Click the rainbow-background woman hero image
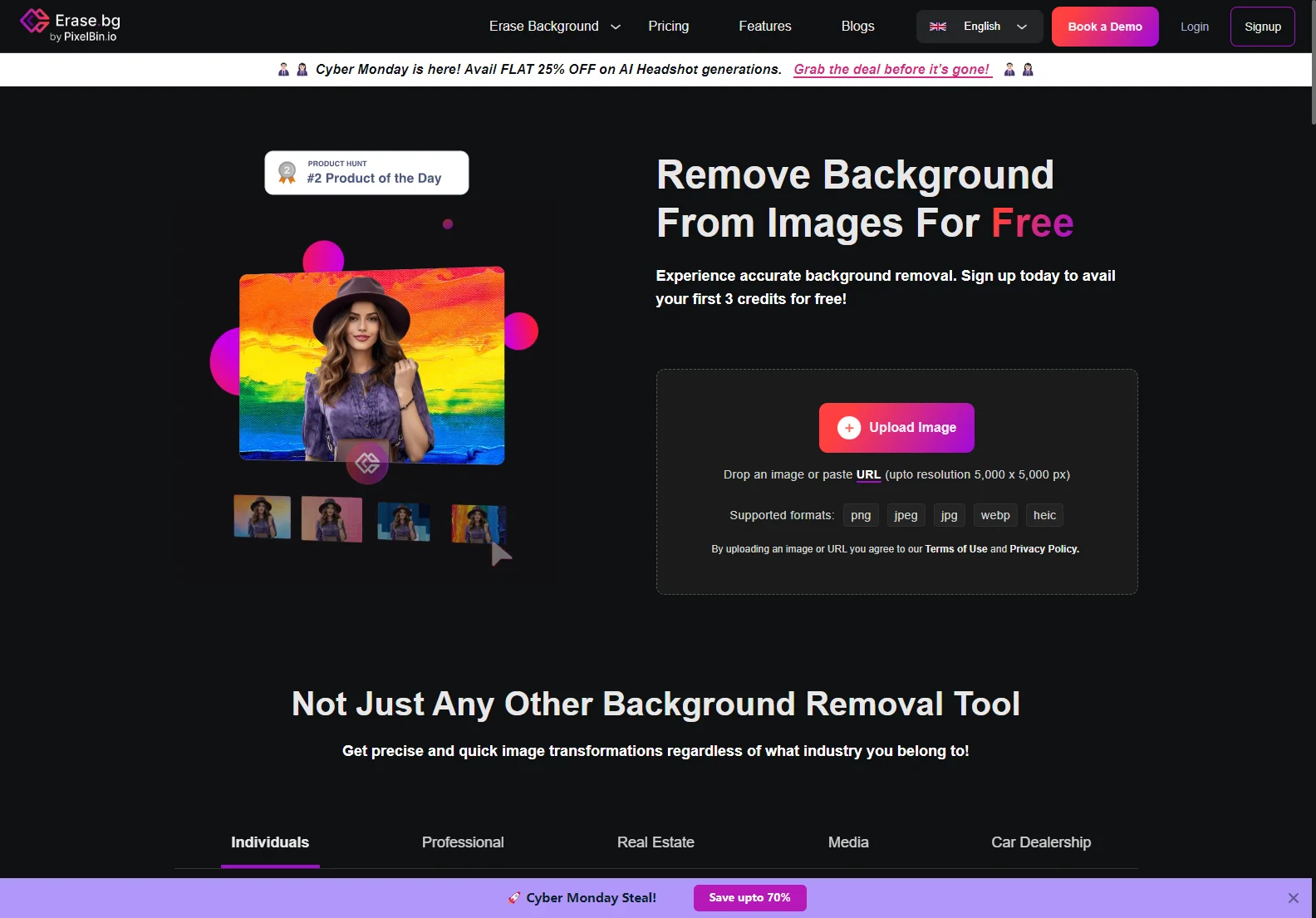Image resolution: width=1316 pixels, height=918 pixels. [371, 365]
